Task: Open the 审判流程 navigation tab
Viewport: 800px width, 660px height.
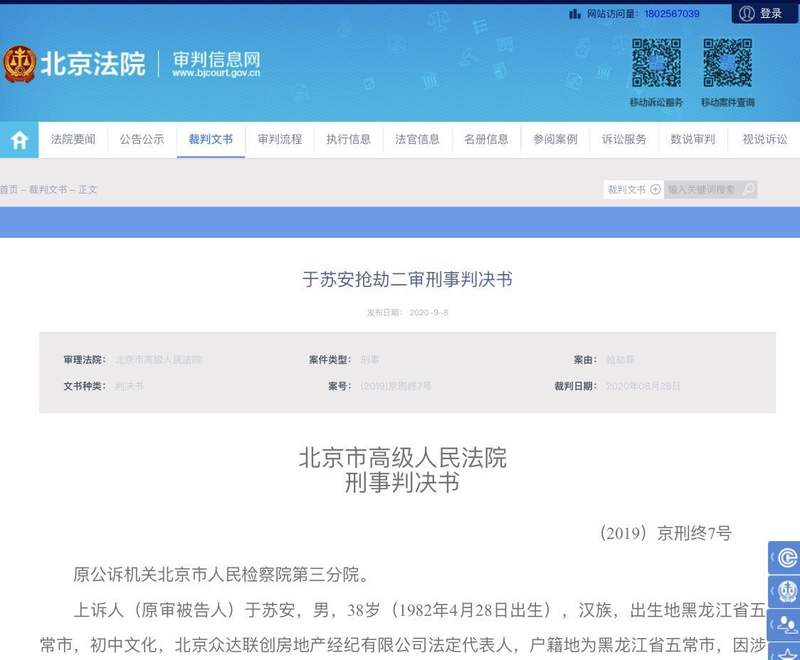Action: pos(280,139)
